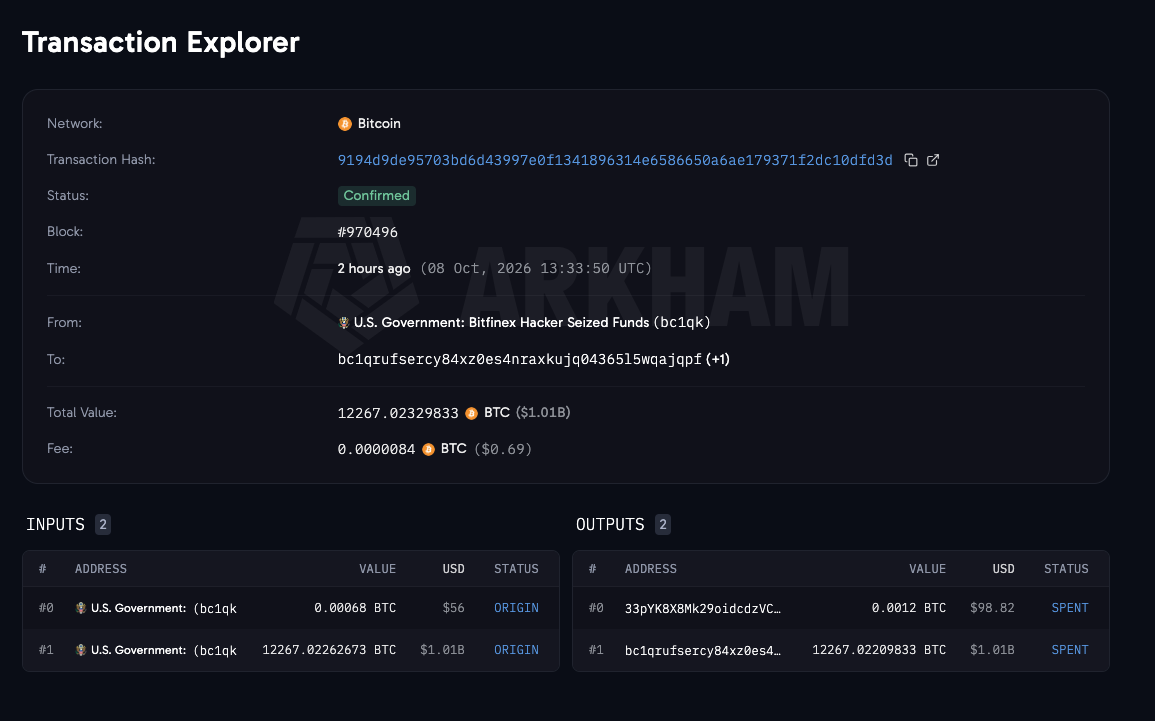Expand the (+1) additional recipients
This screenshot has height=721, width=1155.
[x=717, y=359]
